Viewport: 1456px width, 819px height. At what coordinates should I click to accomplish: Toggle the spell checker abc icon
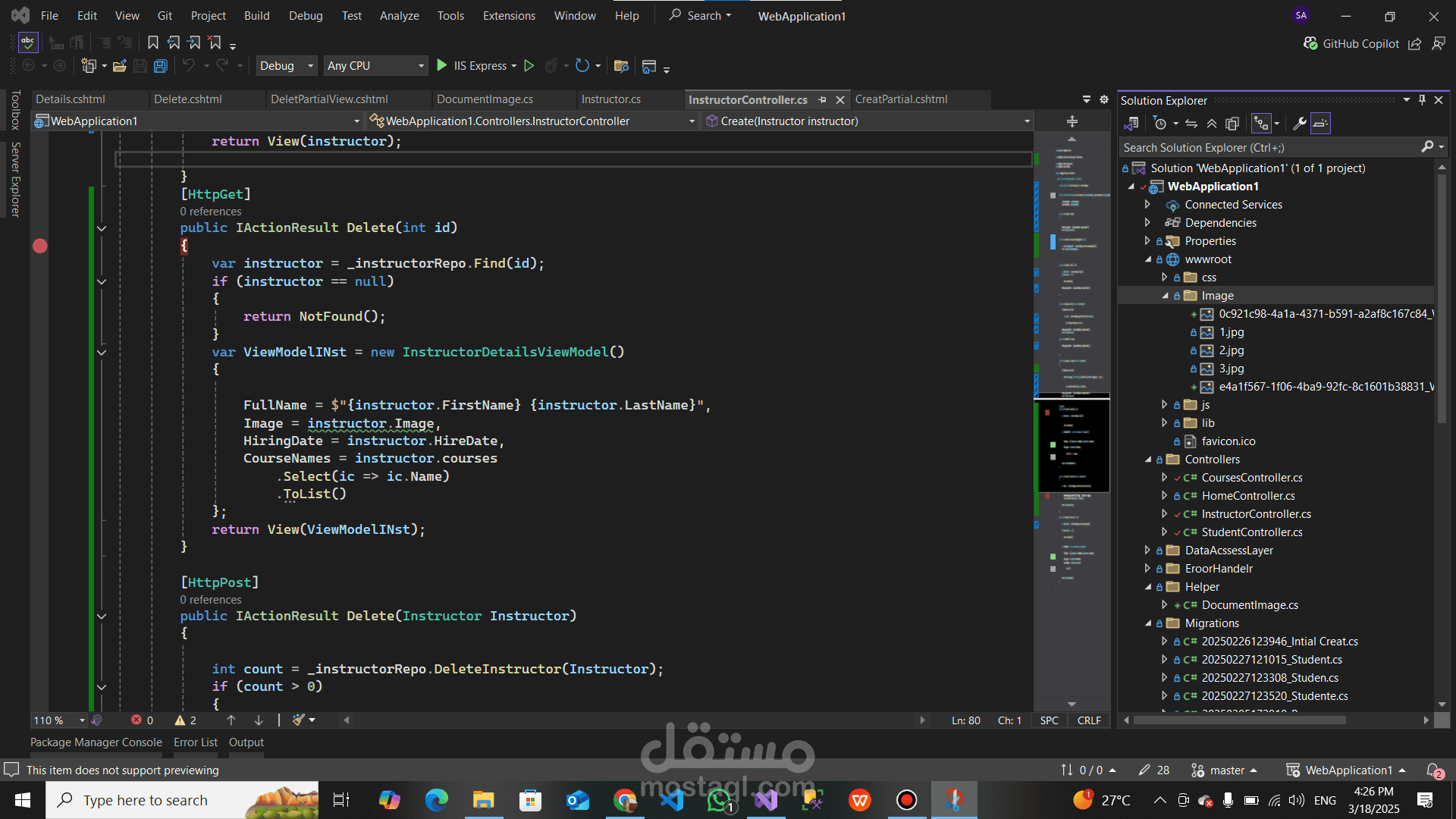pos(28,42)
